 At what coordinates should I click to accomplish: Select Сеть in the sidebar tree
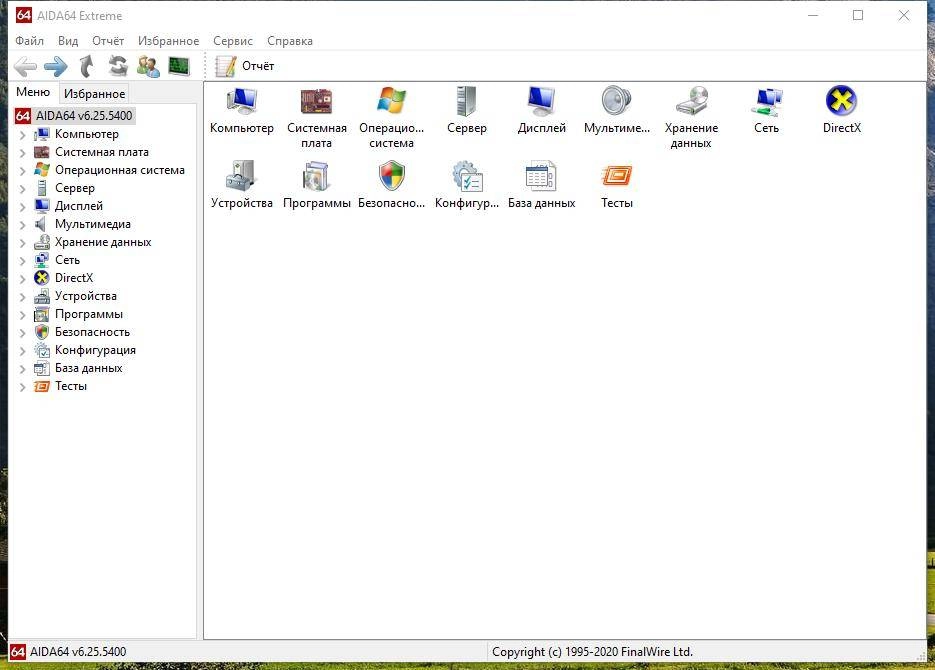click(x=67, y=260)
